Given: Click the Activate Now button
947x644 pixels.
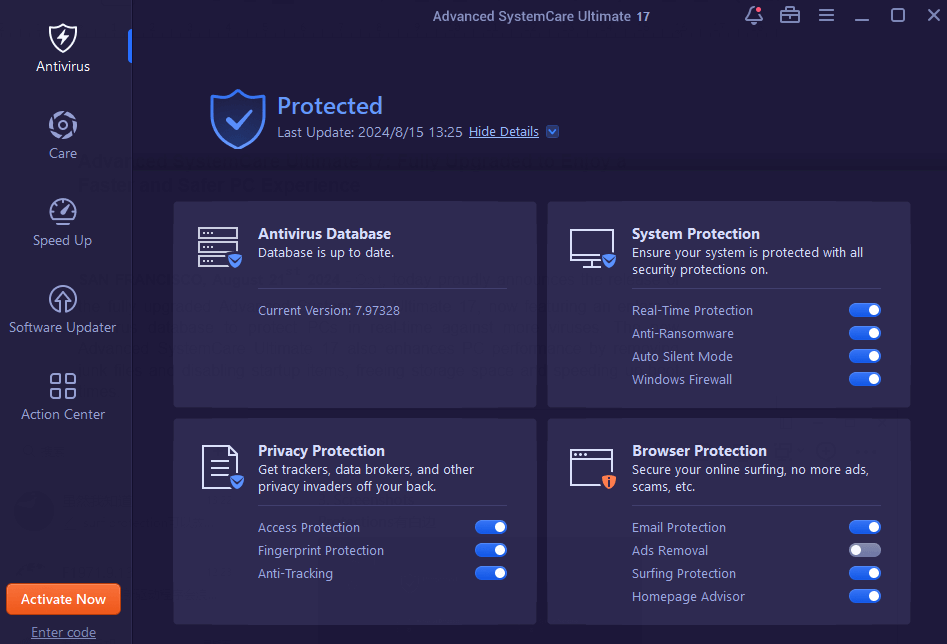Looking at the screenshot, I should click(x=63, y=599).
